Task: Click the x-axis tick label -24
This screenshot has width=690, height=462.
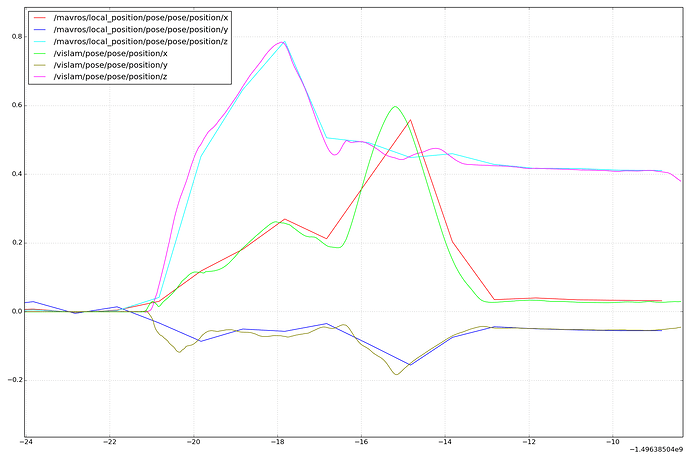Action: tap(26, 442)
